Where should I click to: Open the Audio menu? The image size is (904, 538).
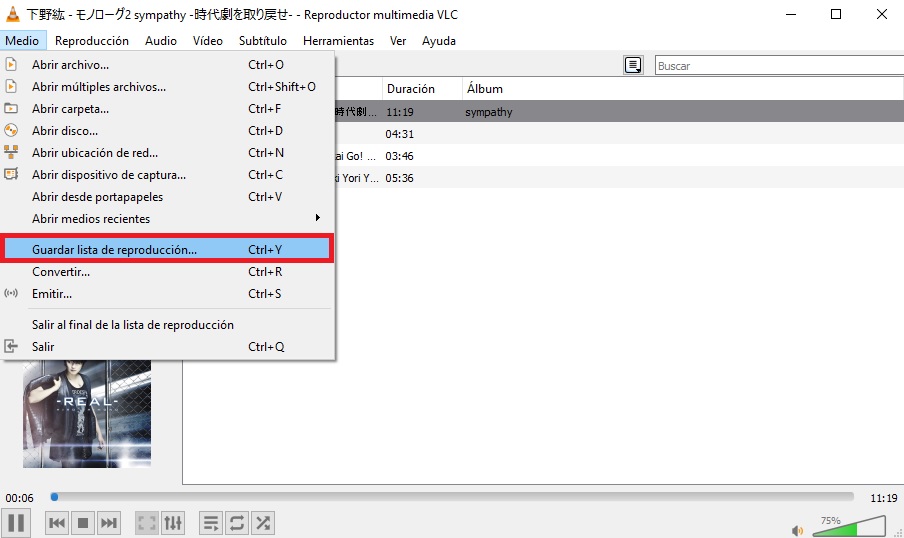(x=161, y=40)
